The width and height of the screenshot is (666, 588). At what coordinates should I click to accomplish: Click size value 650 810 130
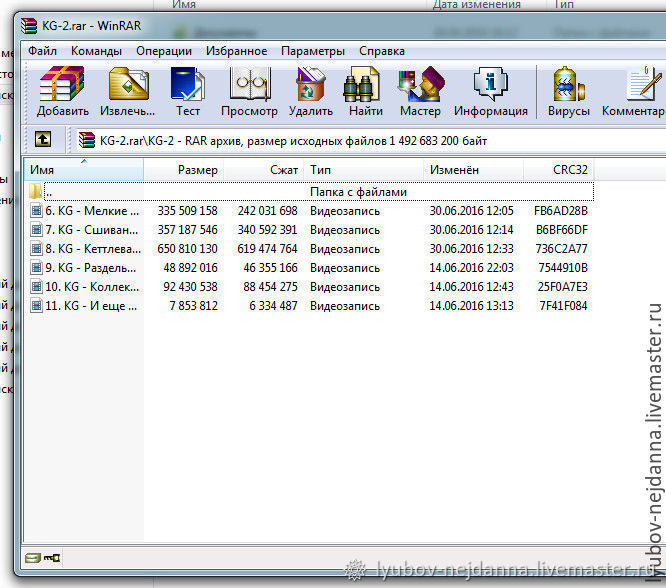click(x=187, y=249)
